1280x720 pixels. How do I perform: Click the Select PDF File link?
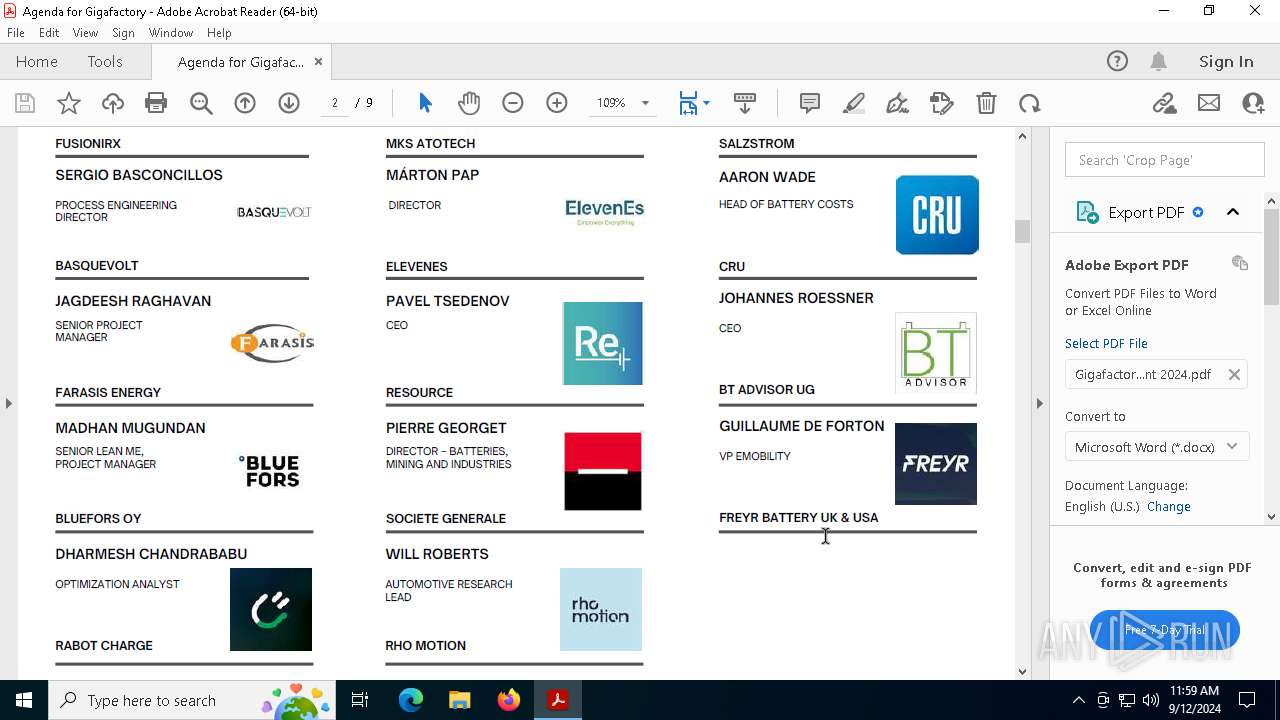click(x=1106, y=343)
